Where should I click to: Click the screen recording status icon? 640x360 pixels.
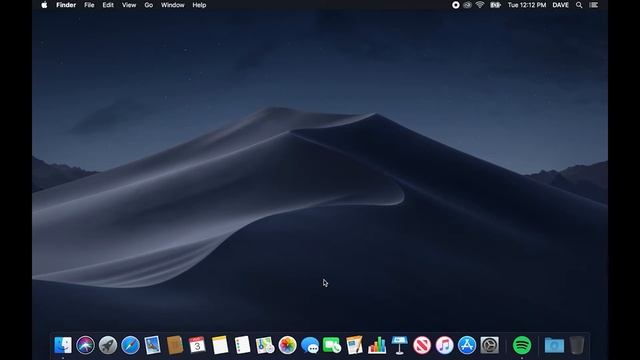pos(456,5)
